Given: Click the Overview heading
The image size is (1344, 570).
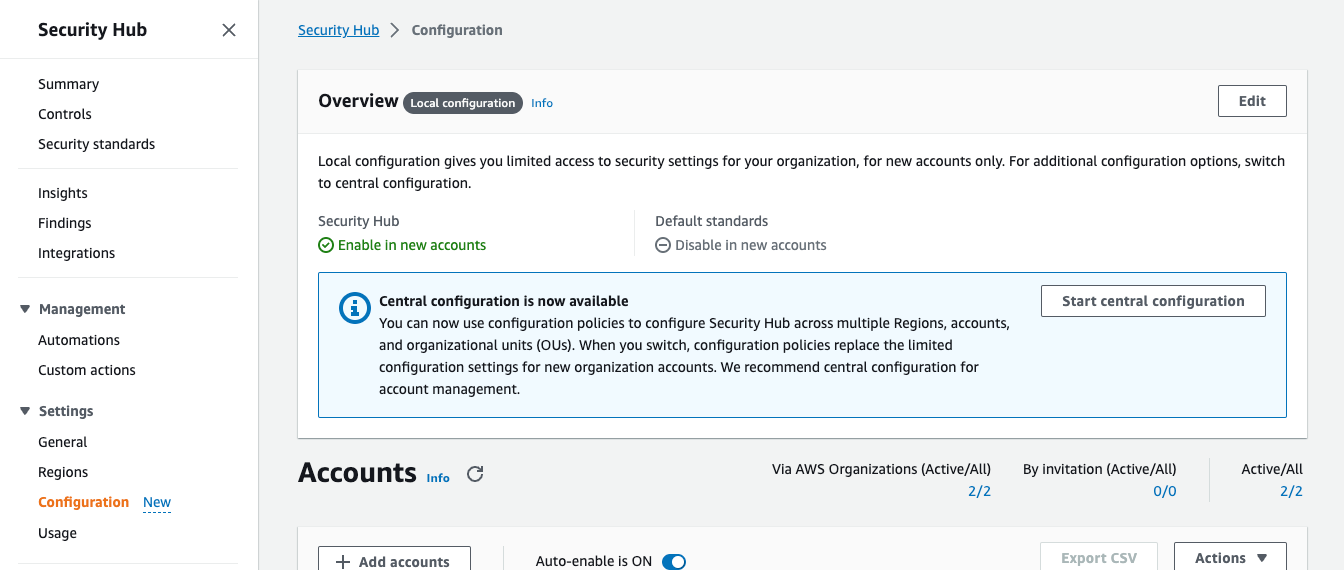Looking at the screenshot, I should click(358, 101).
